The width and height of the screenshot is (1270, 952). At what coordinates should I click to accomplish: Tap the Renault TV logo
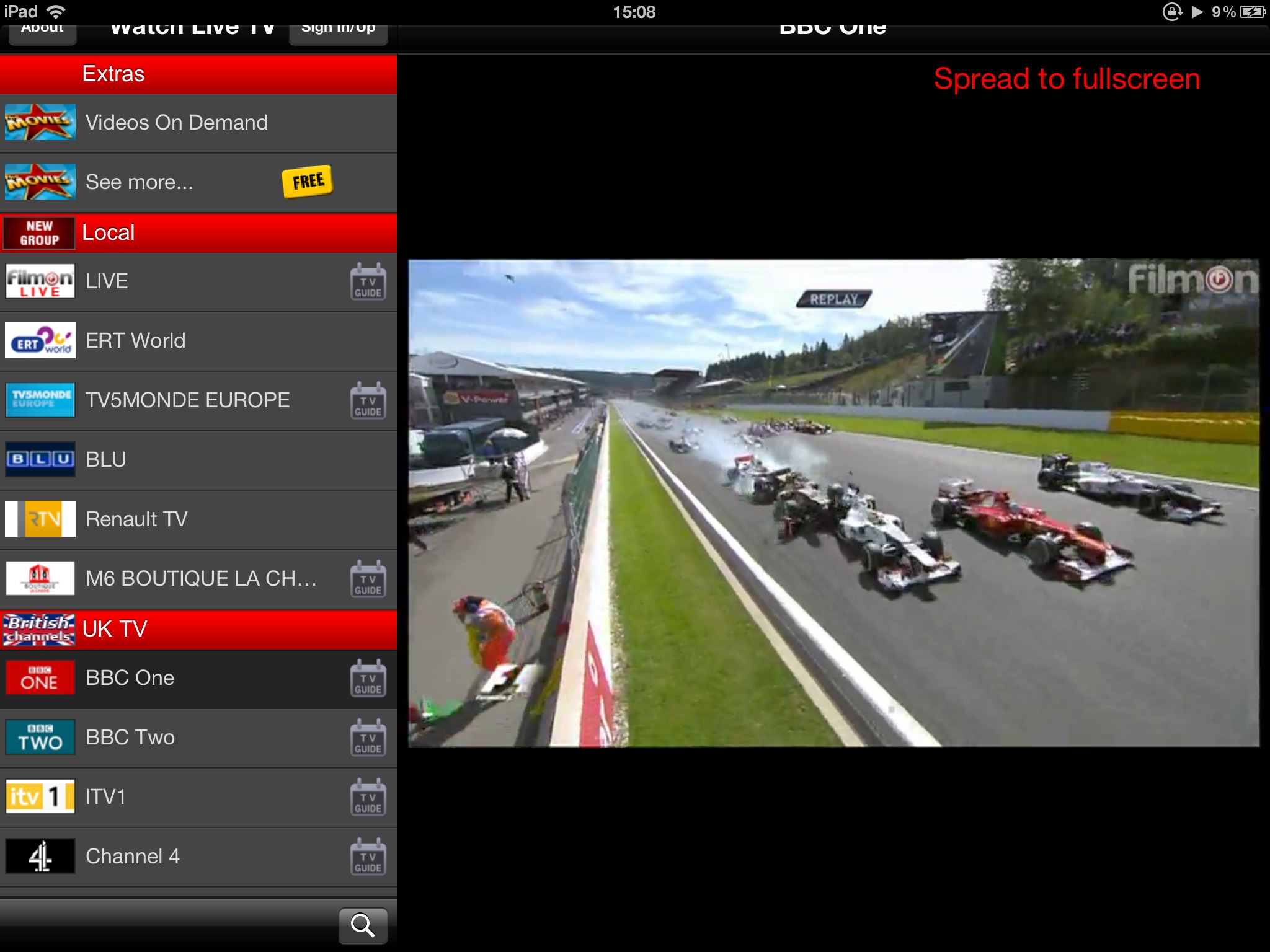pyautogui.click(x=40, y=519)
